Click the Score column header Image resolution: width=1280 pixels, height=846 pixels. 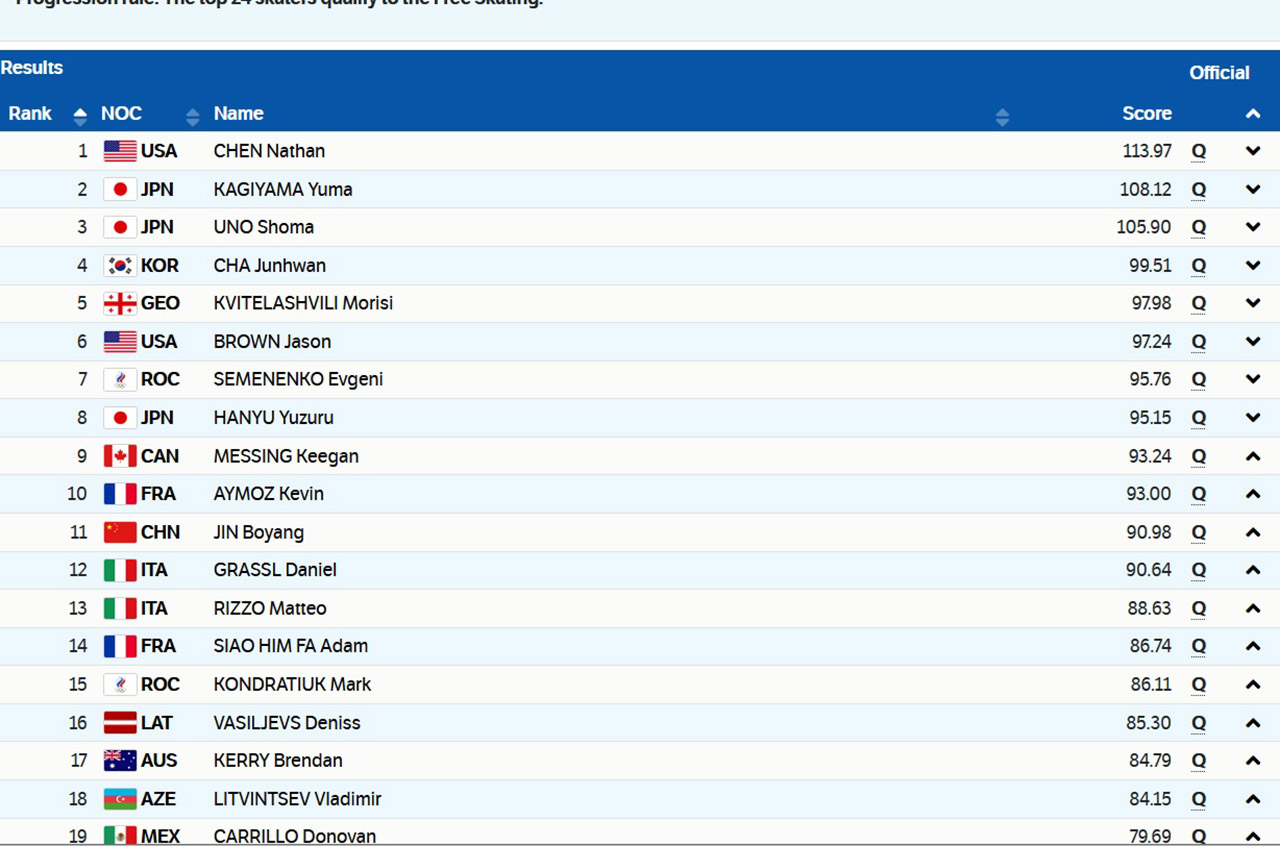pyautogui.click(x=1146, y=114)
